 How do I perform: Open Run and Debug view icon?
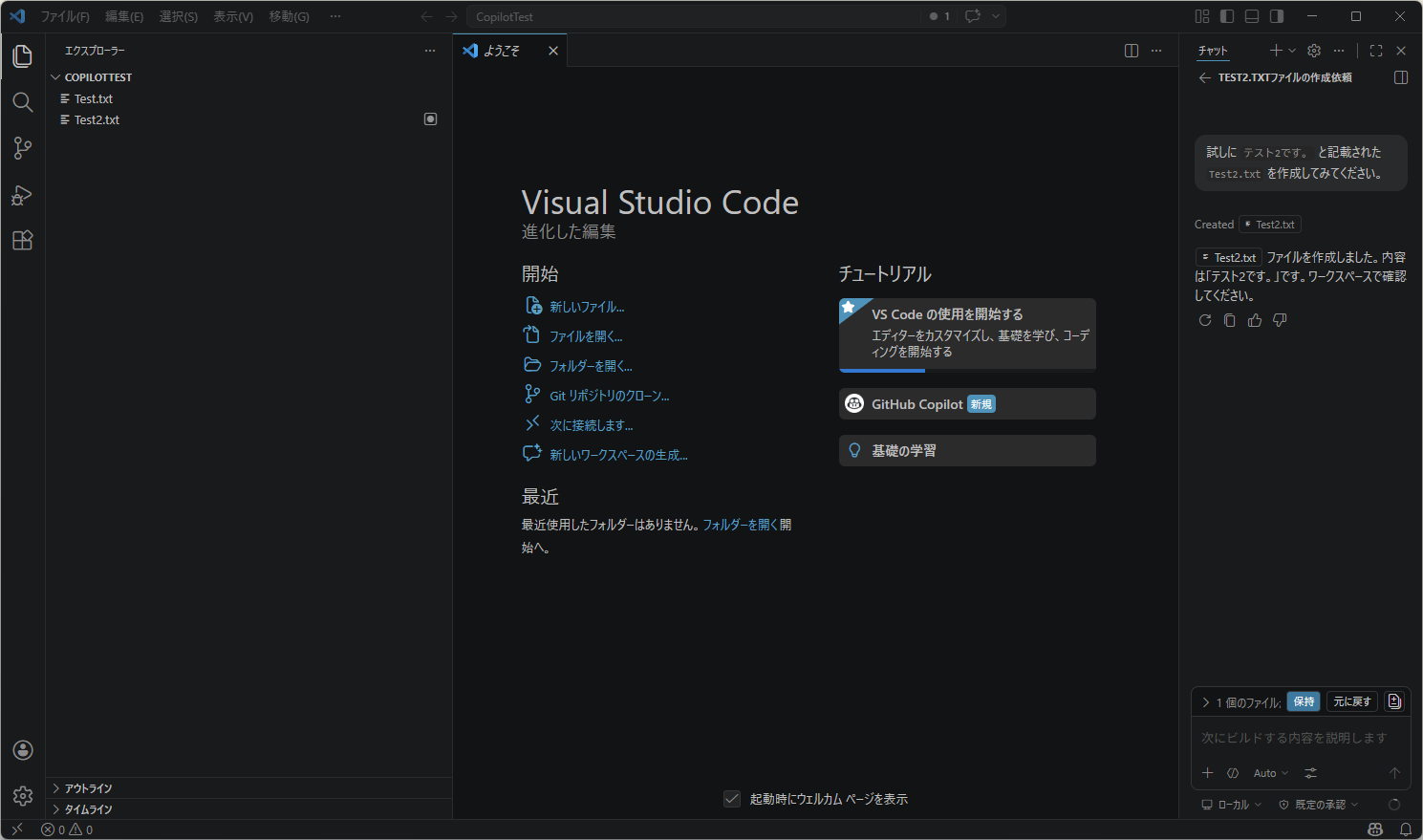[23, 195]
